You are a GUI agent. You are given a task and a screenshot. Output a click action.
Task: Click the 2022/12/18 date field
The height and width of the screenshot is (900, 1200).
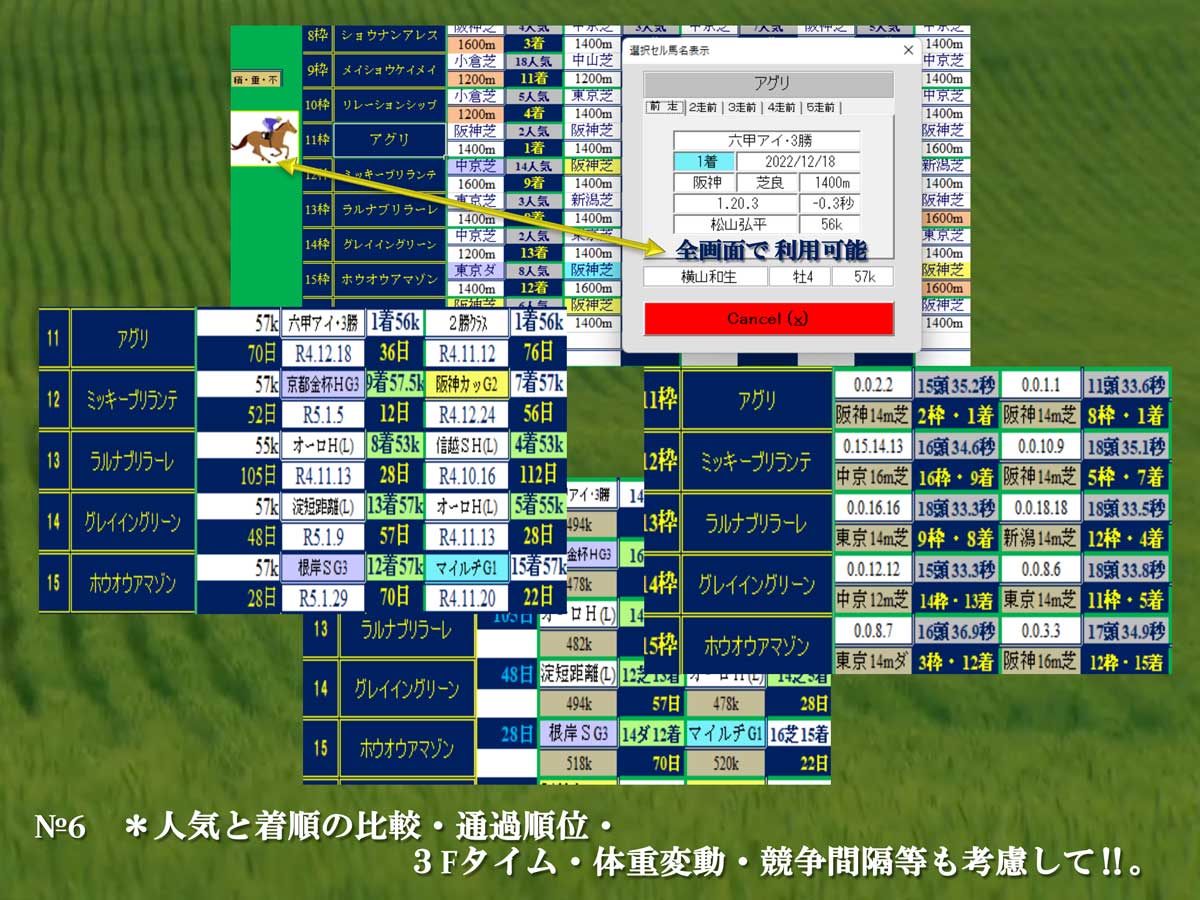click(798, 161)
